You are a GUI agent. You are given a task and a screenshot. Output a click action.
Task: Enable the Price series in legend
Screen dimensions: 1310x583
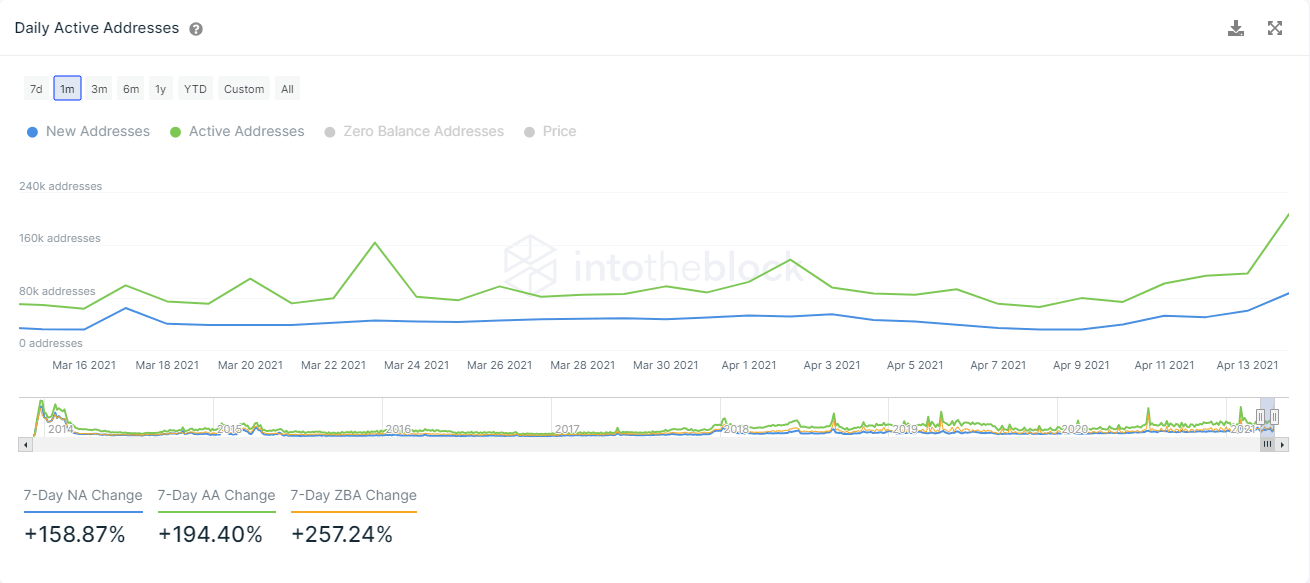549,132
